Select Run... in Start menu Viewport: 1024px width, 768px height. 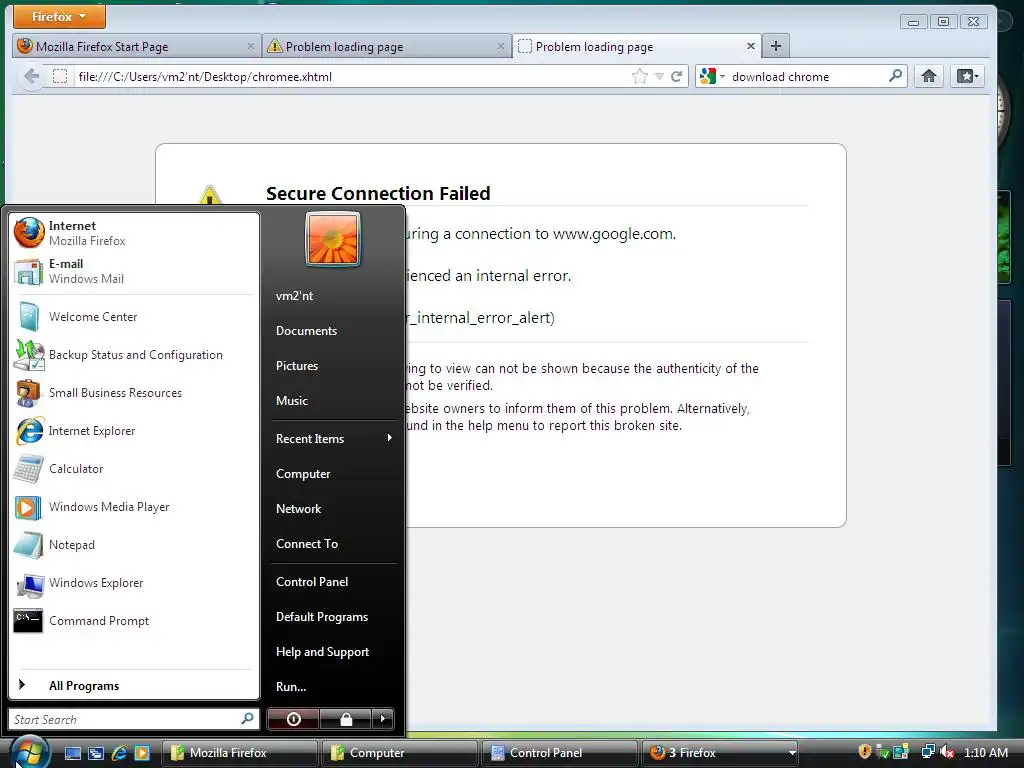click(x=333, y=686)
